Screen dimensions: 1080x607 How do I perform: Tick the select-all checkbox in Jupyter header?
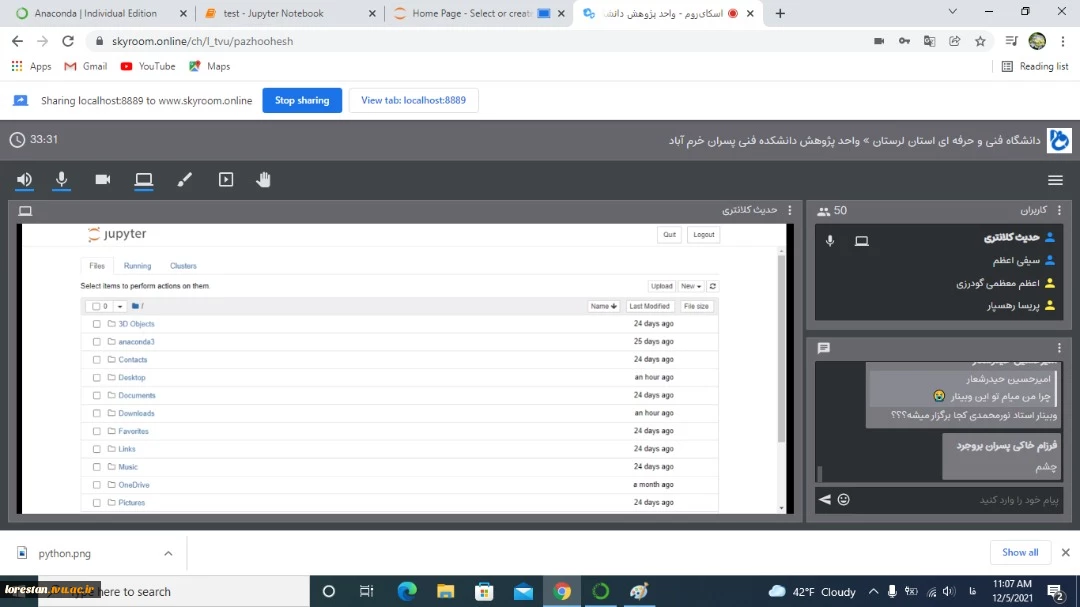(96, 306)
